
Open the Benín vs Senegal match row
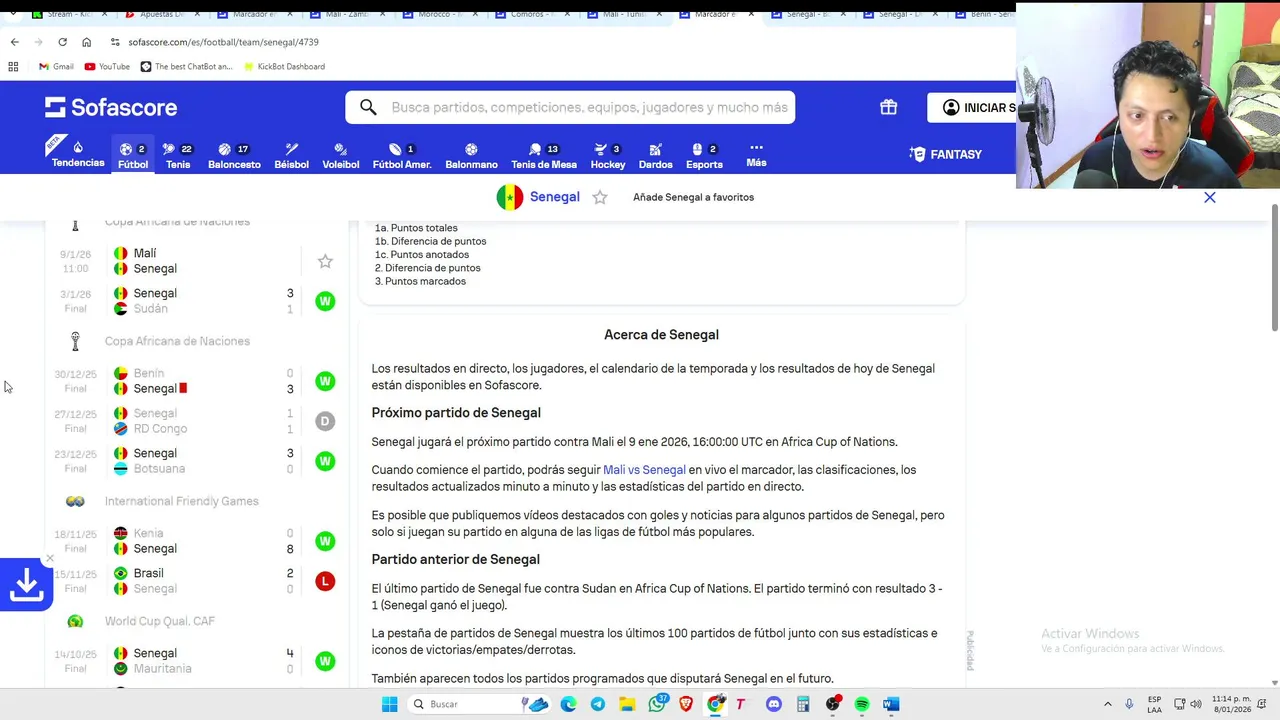pos(197,381)
